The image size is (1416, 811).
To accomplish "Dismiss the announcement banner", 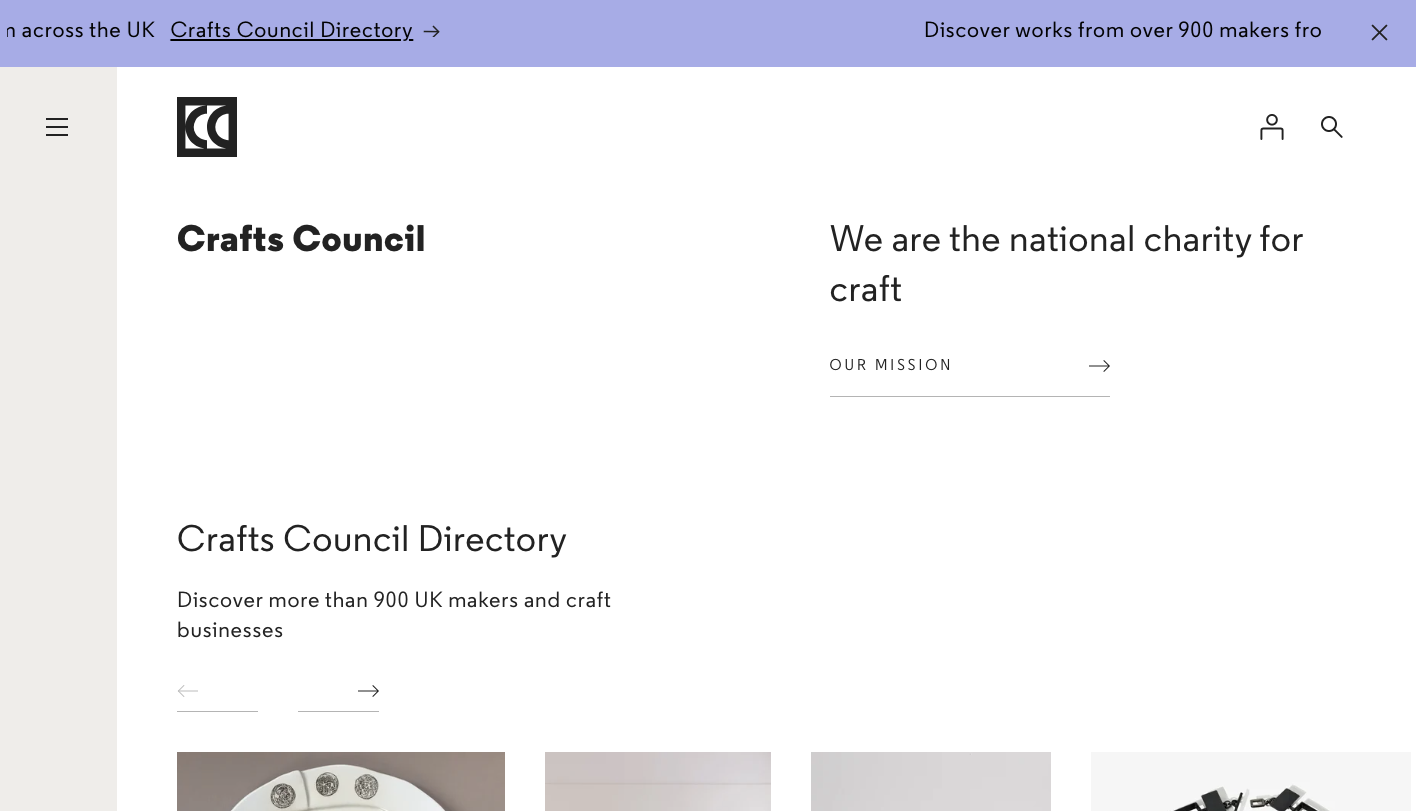I will point(1380,33).
